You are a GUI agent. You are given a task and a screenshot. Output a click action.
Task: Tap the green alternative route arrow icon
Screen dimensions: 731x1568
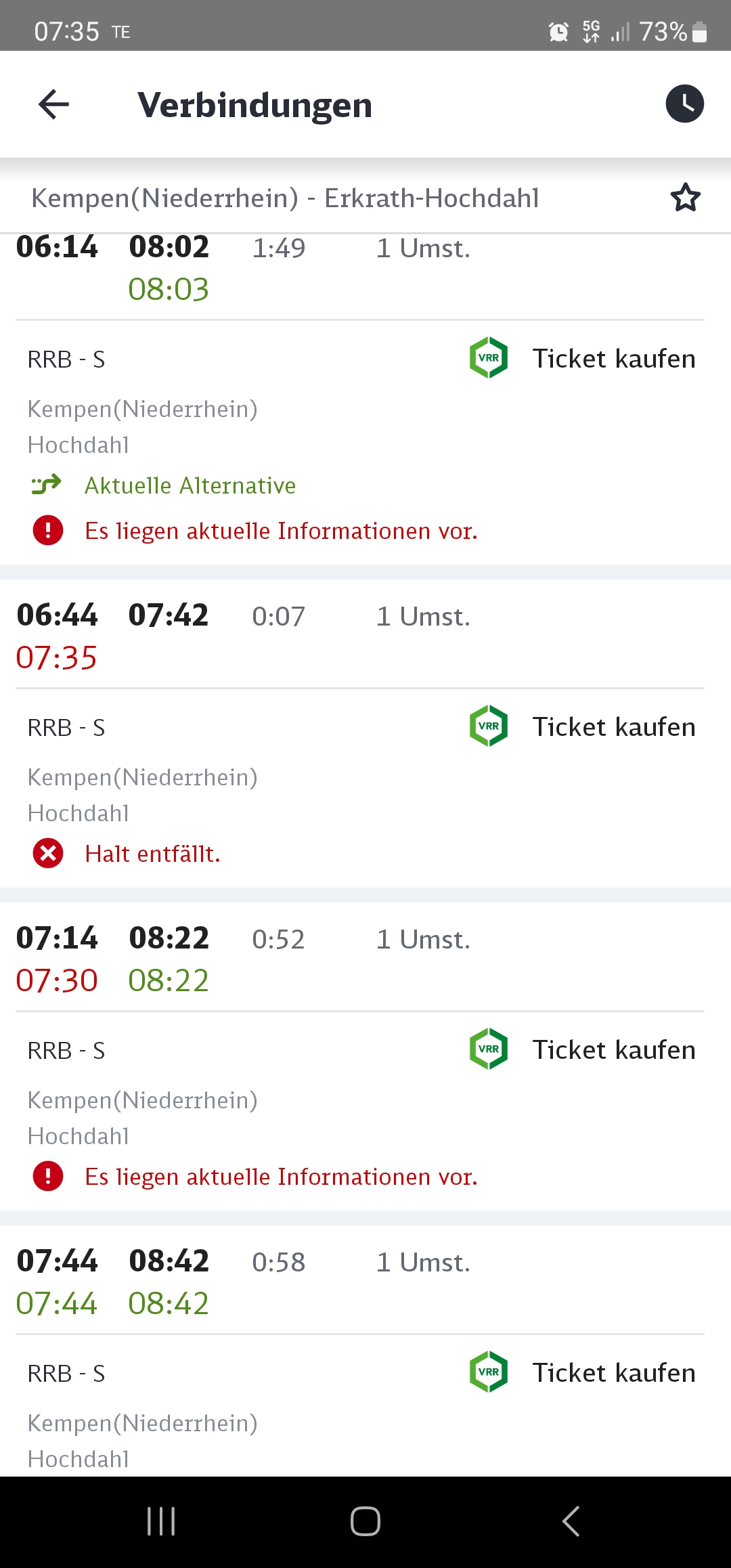47,485
